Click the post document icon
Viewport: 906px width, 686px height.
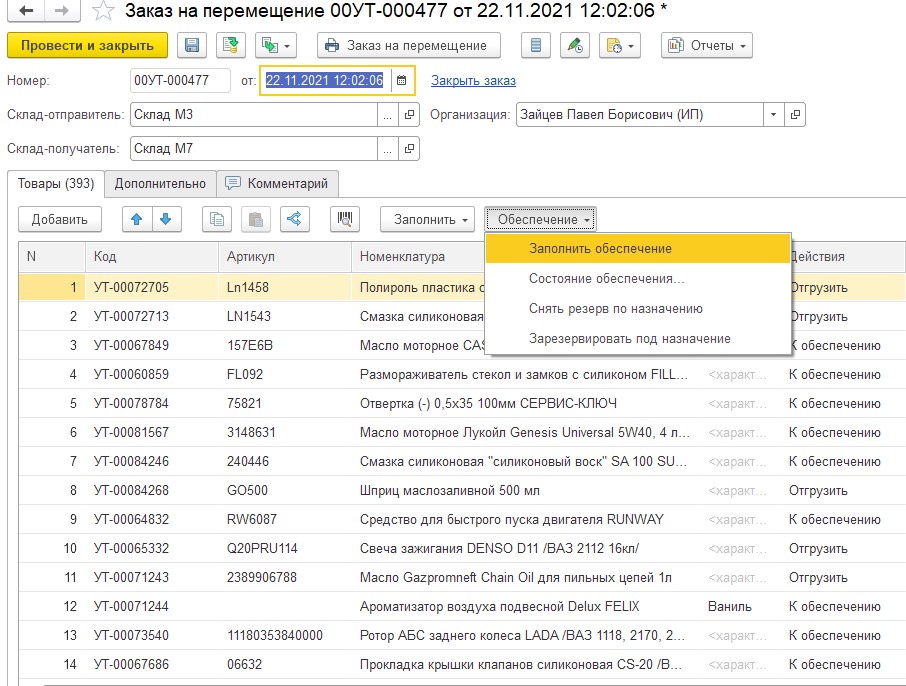click(231, 46)
